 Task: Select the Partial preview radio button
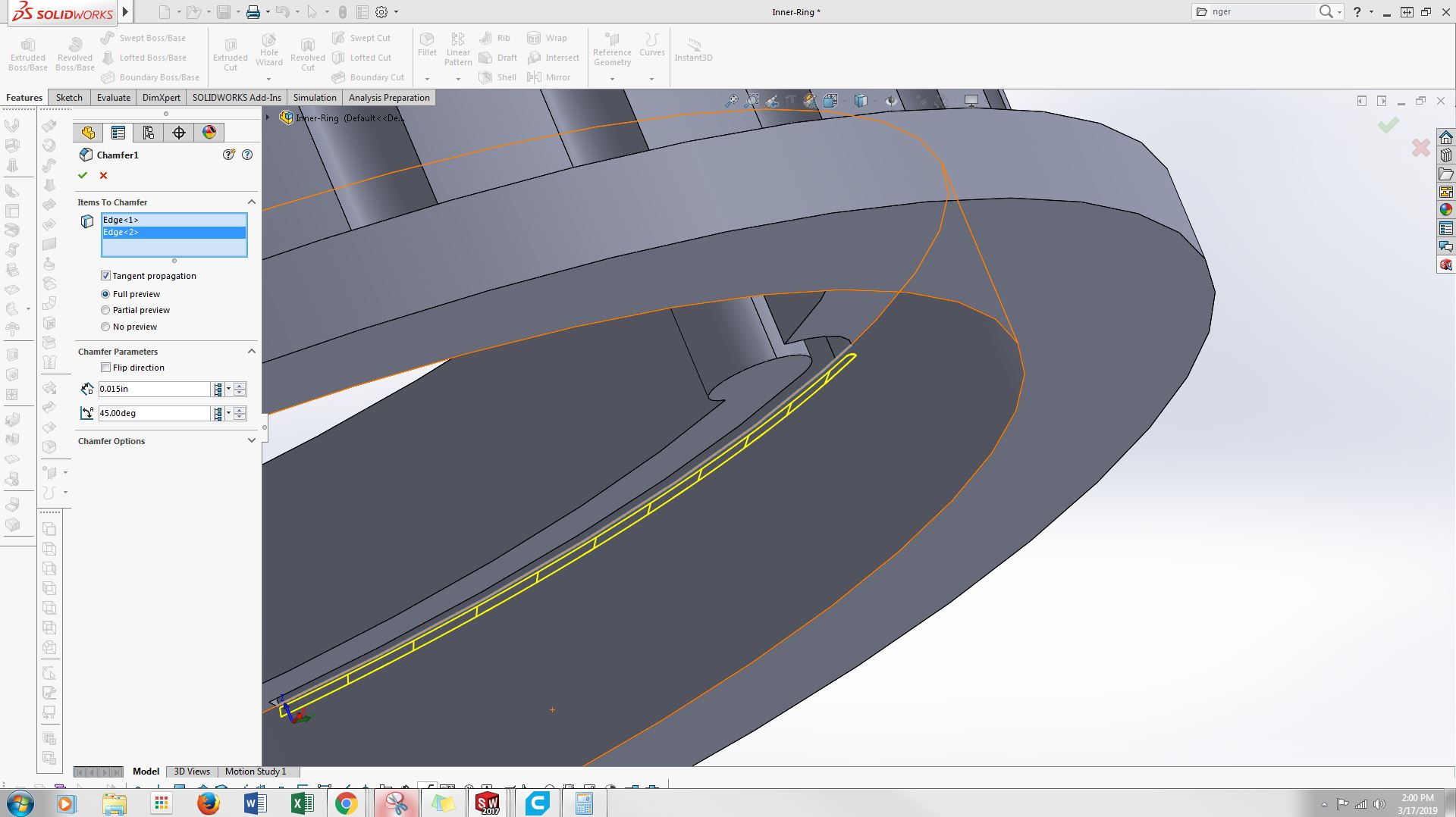[105, 310]
